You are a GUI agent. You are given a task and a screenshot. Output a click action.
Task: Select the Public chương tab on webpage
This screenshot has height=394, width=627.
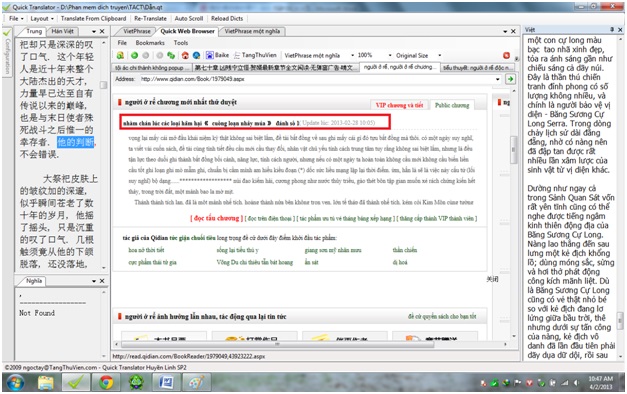[452, 105]
